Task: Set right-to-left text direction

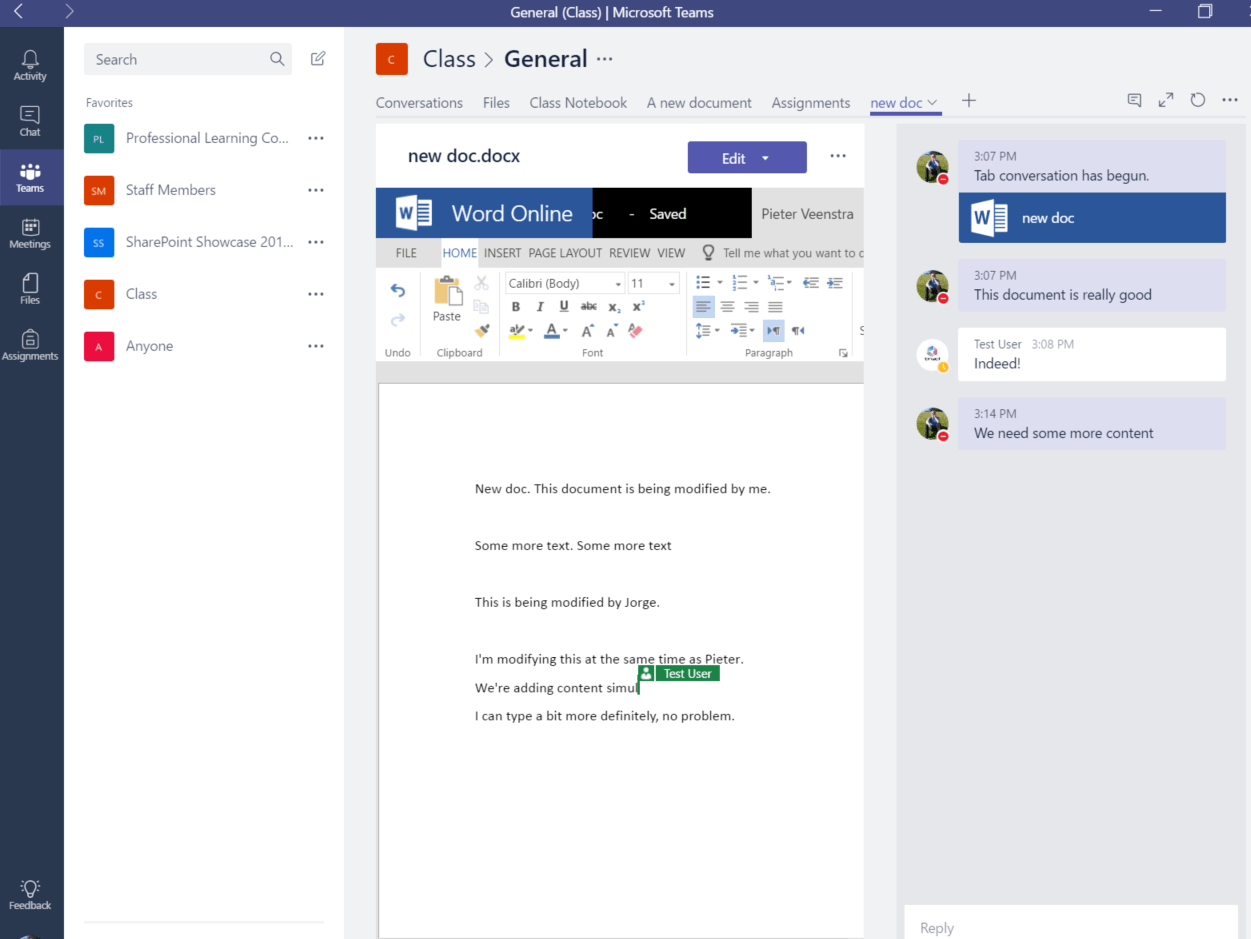Action: pyautogui.click(x=798, y=331)
